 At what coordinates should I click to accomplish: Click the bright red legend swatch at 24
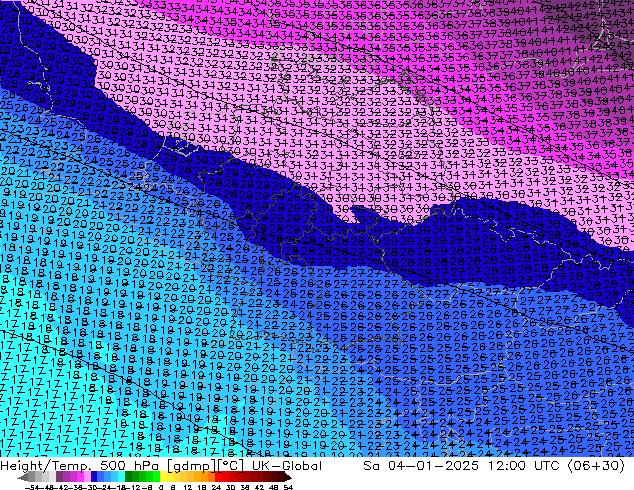(218, 476)
